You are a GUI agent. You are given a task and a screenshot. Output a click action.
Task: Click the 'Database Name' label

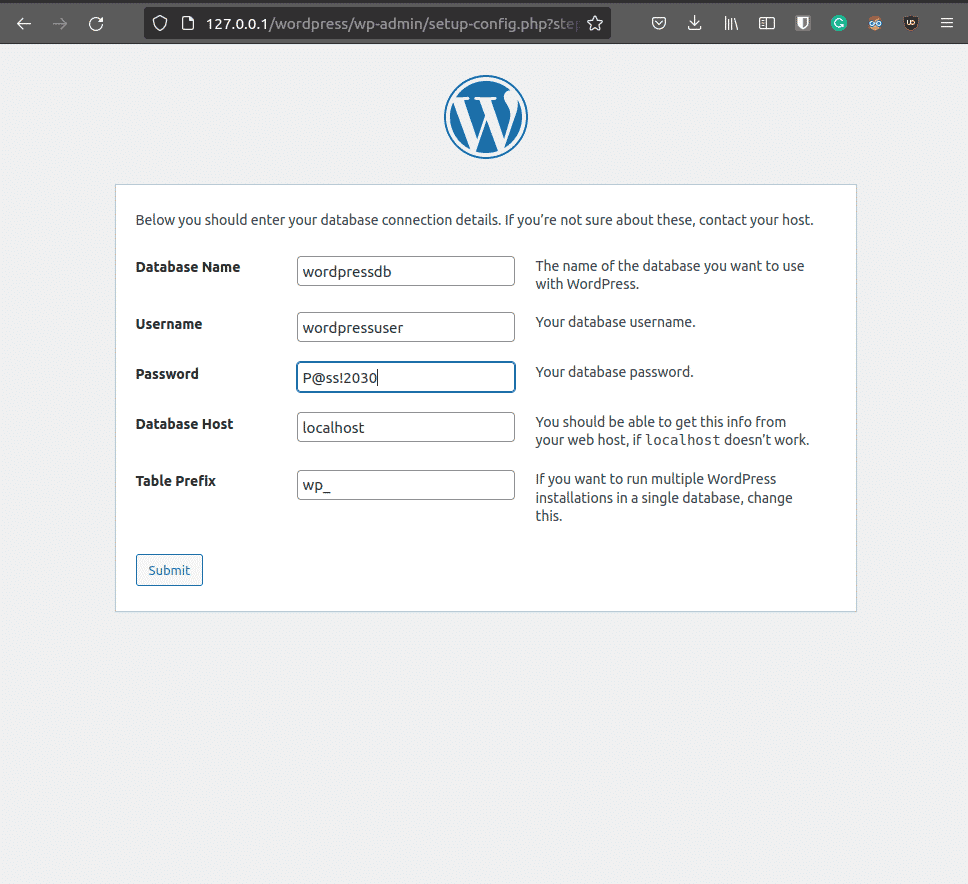[x=188, y=267]
